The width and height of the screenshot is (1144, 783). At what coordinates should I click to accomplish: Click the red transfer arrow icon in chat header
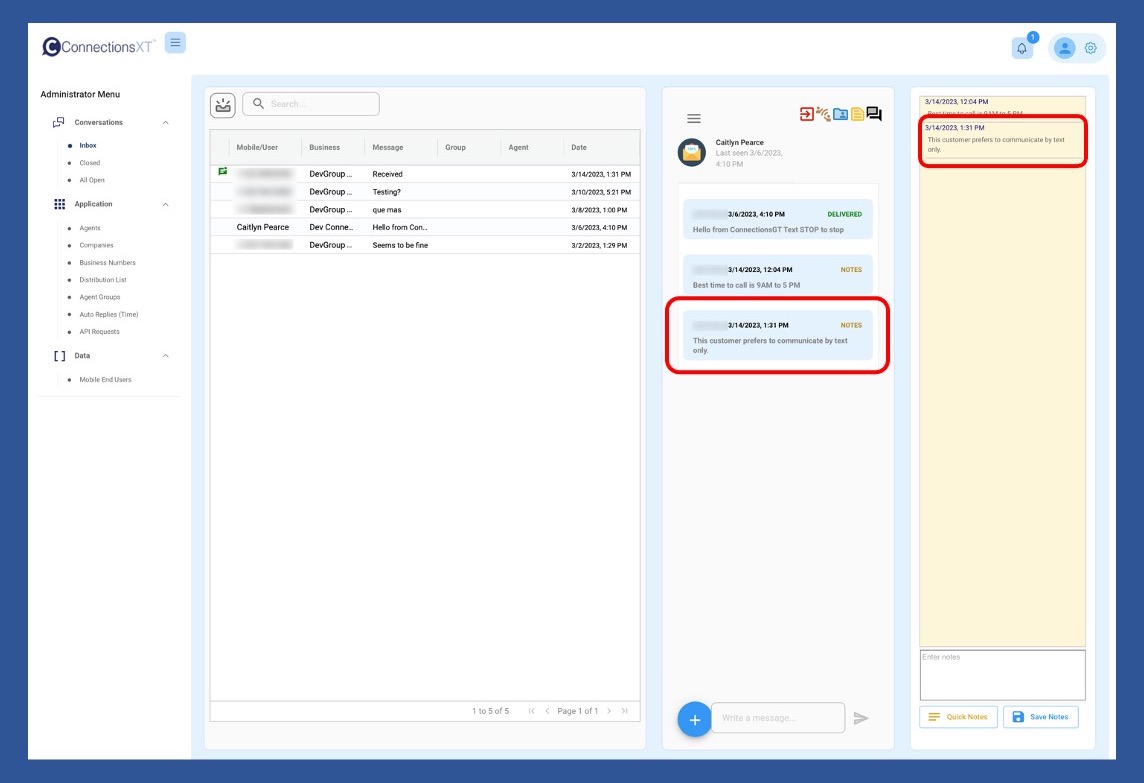[x=807, y=114]
